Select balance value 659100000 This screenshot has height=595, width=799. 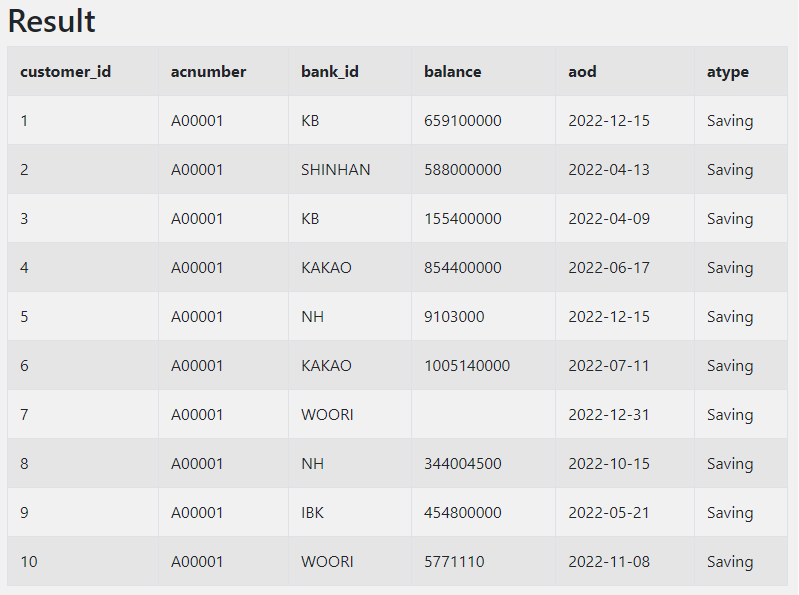point(463,121)
